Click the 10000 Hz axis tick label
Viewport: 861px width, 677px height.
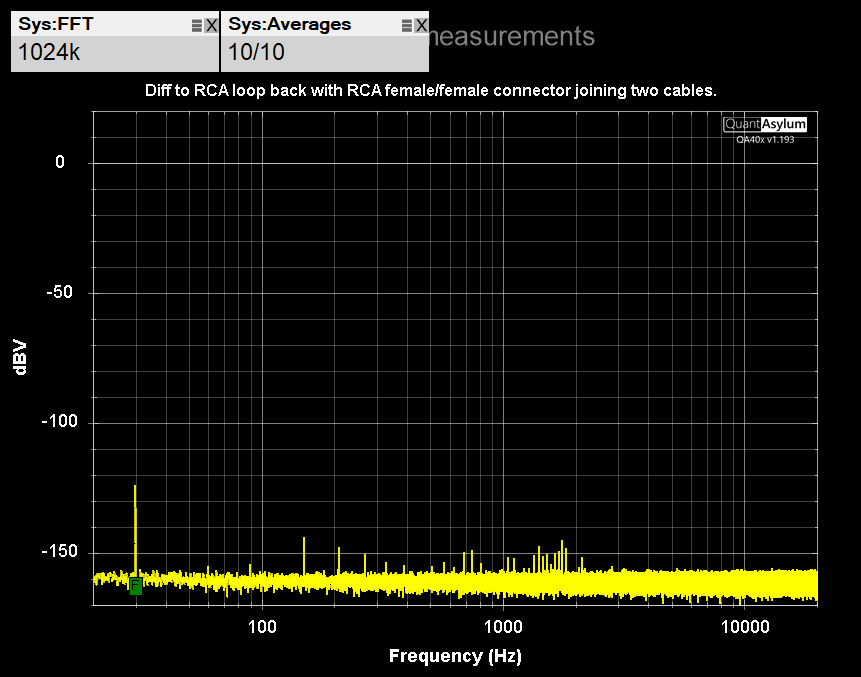point(745,626)
